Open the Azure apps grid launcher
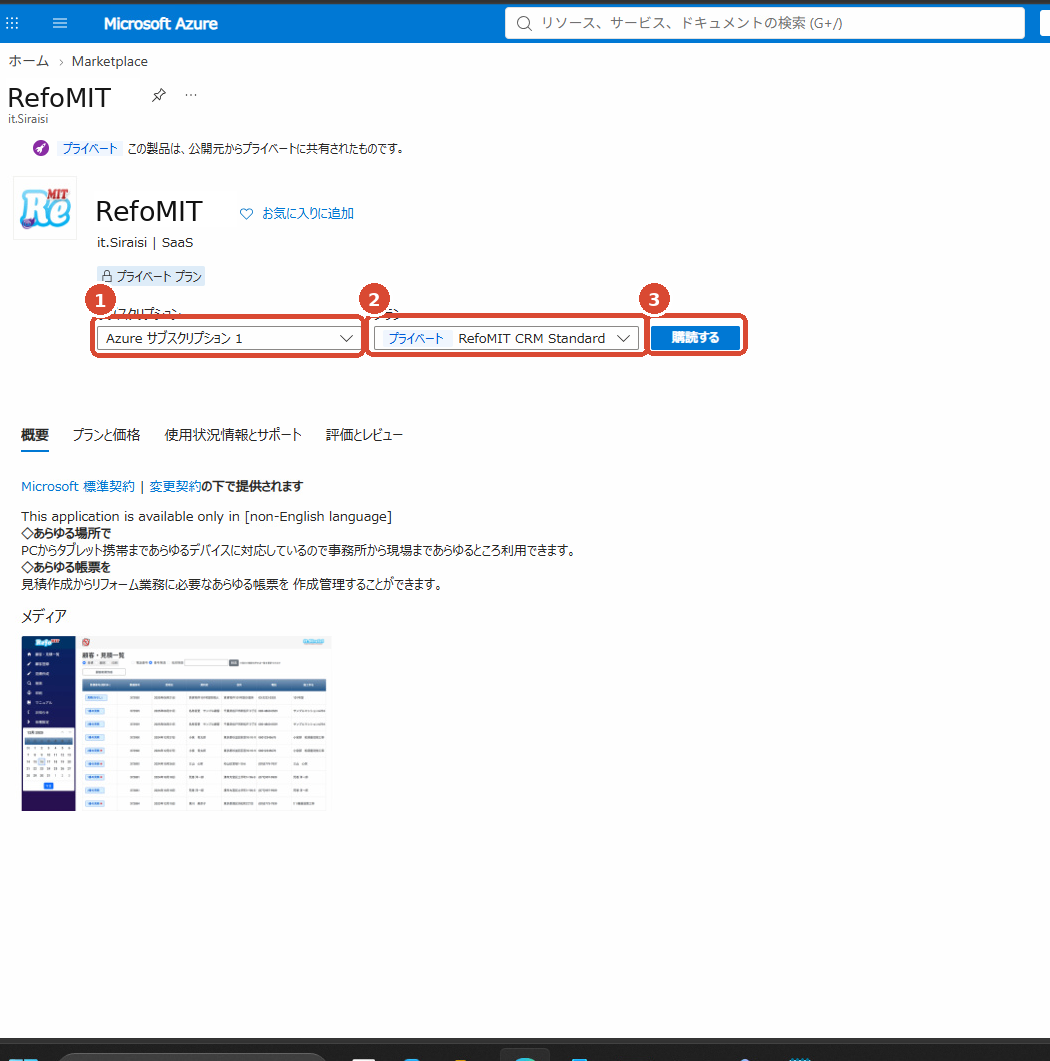 [12, 24]
